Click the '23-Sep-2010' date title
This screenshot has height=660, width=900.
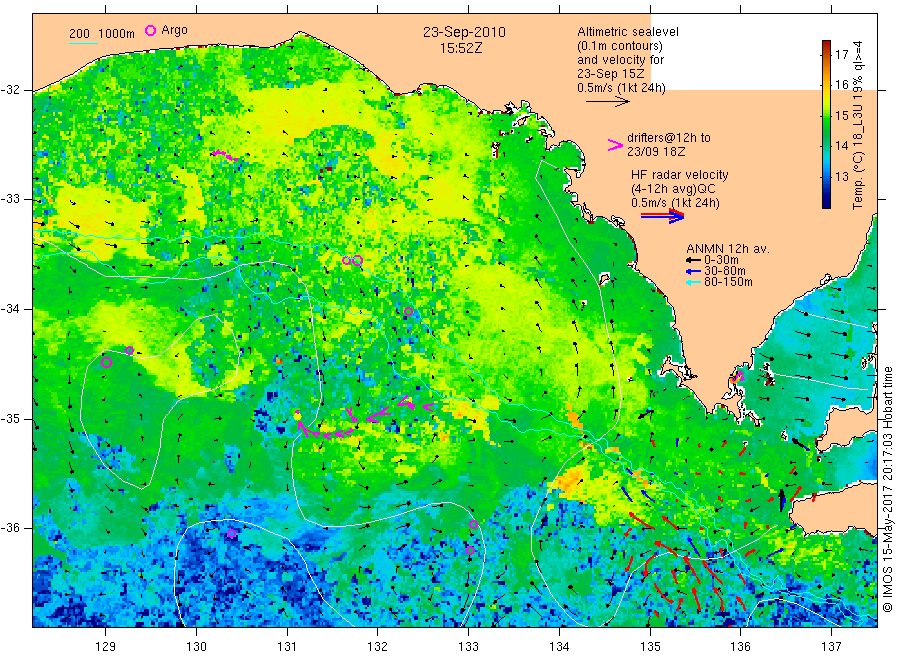[x=464, y=32]
